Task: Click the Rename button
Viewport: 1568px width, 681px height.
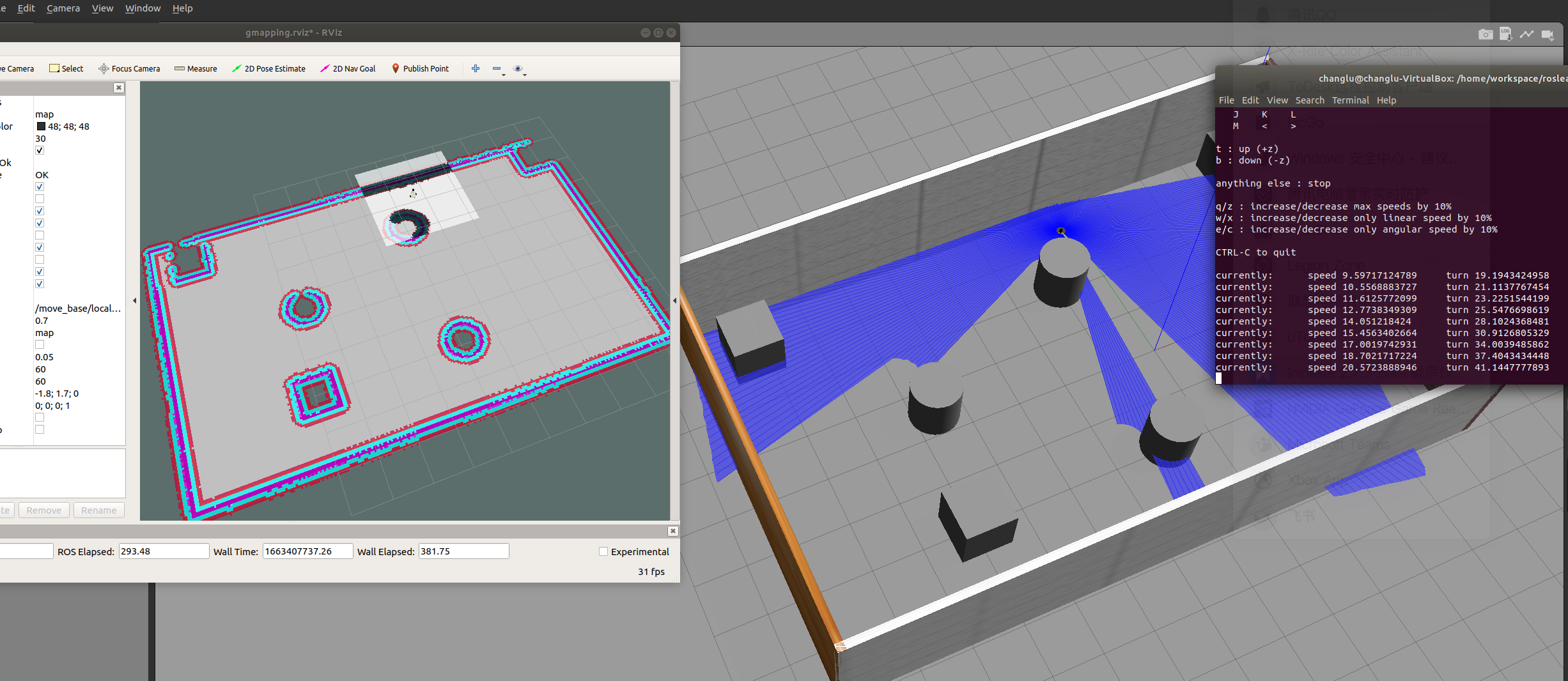Action: coord(99,510)
